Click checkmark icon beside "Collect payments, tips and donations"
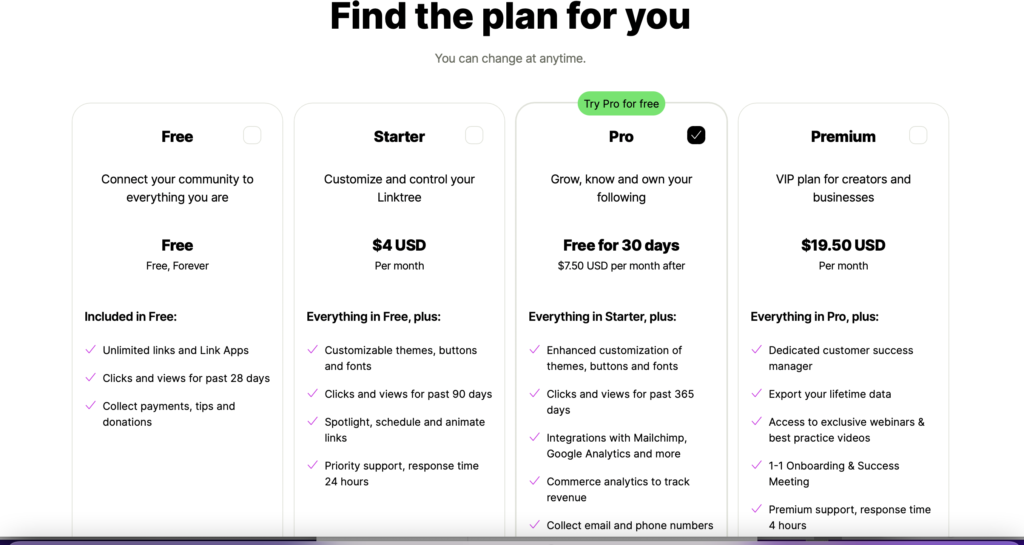 pos(90,406)
